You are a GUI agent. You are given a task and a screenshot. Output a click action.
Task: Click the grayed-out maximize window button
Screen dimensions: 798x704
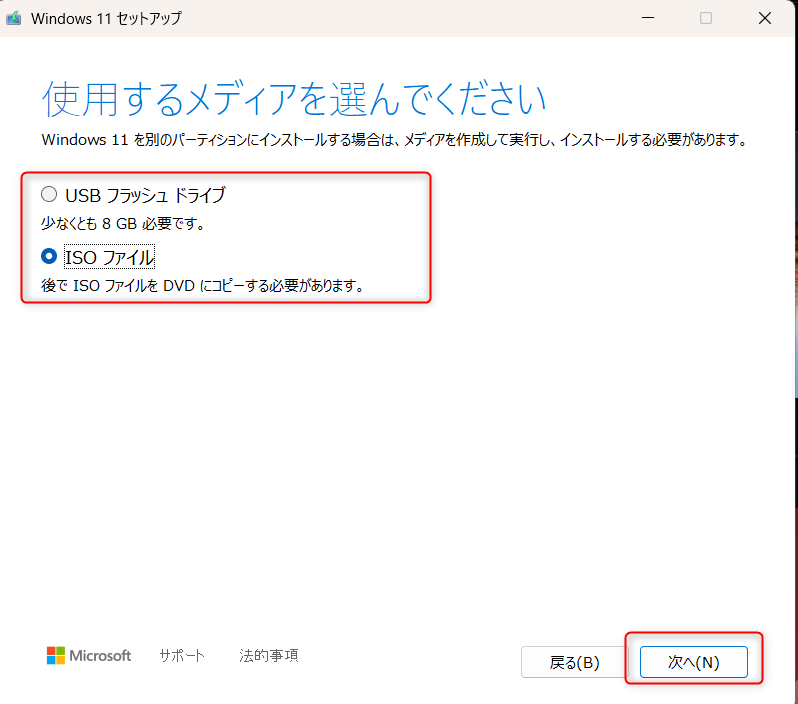point(706,18)
